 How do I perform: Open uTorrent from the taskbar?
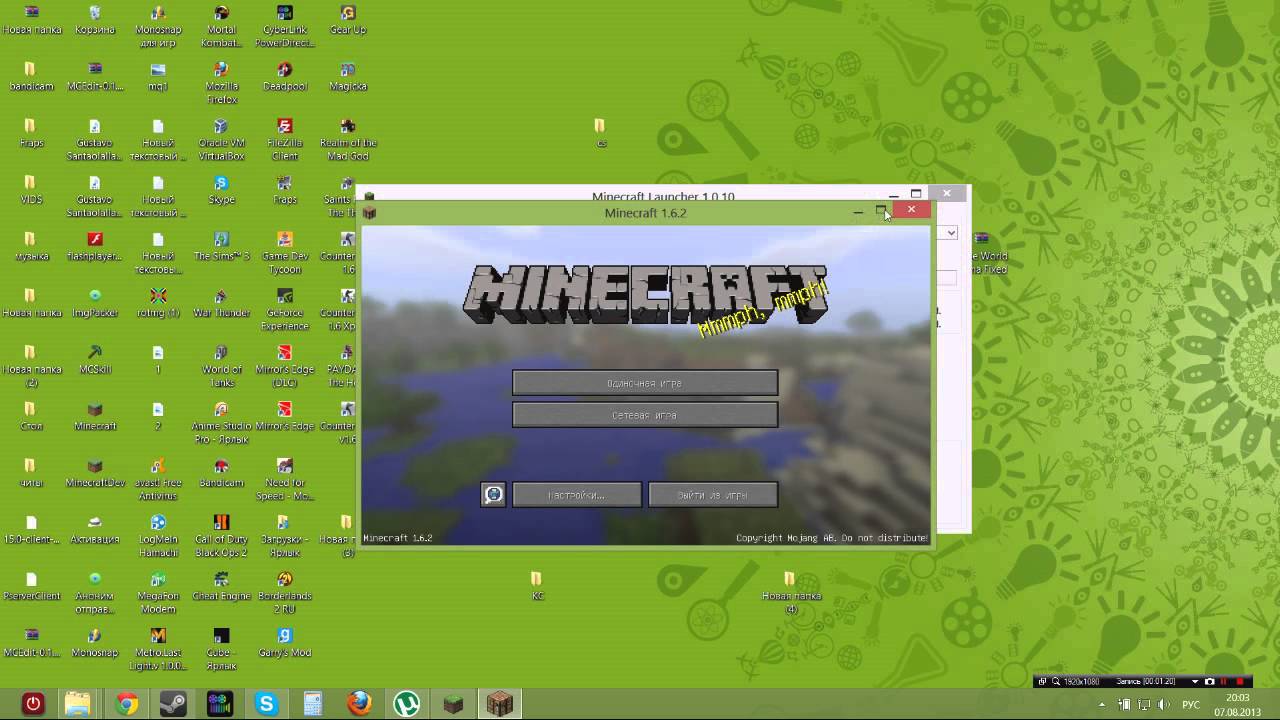(x=406, y=704)
